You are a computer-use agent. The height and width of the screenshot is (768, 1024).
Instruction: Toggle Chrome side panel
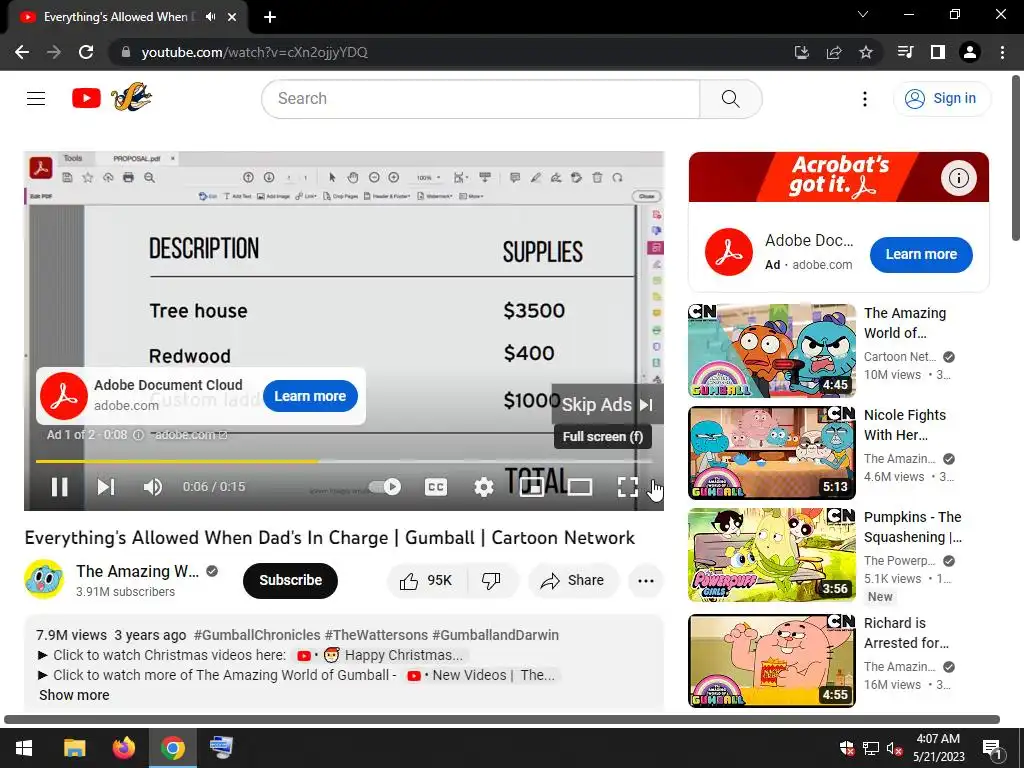938,52
